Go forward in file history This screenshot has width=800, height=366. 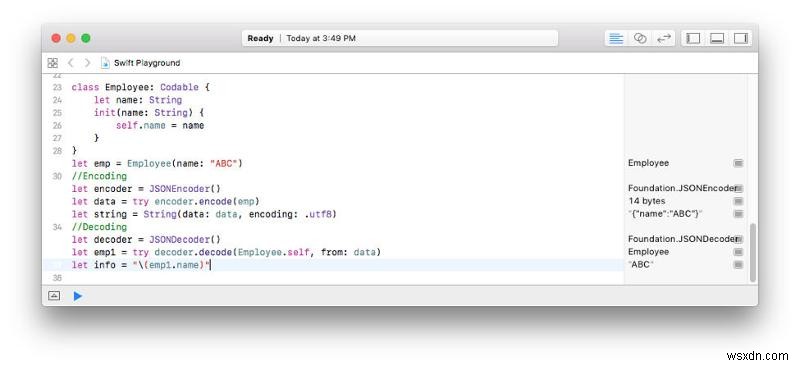(x=87, y=63)
